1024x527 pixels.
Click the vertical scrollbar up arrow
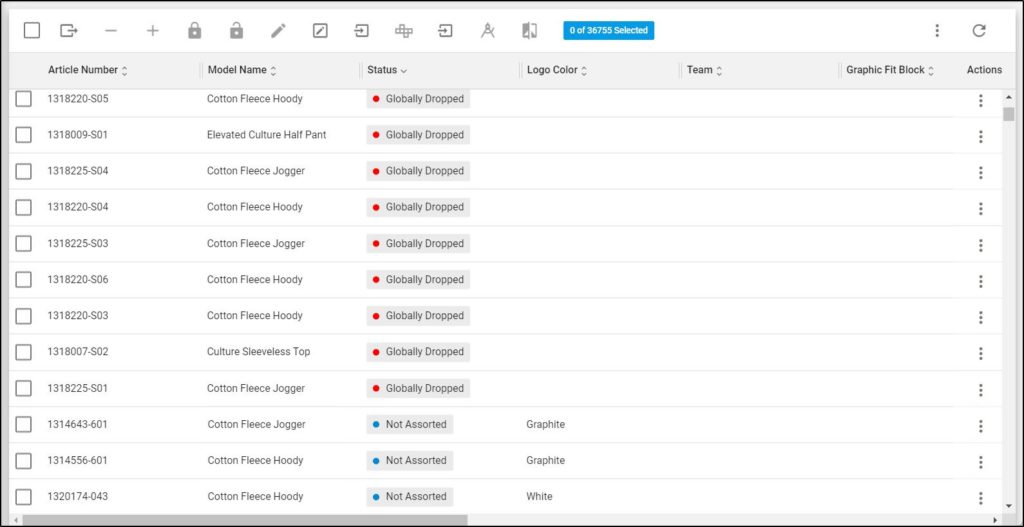coord(1009,98)
